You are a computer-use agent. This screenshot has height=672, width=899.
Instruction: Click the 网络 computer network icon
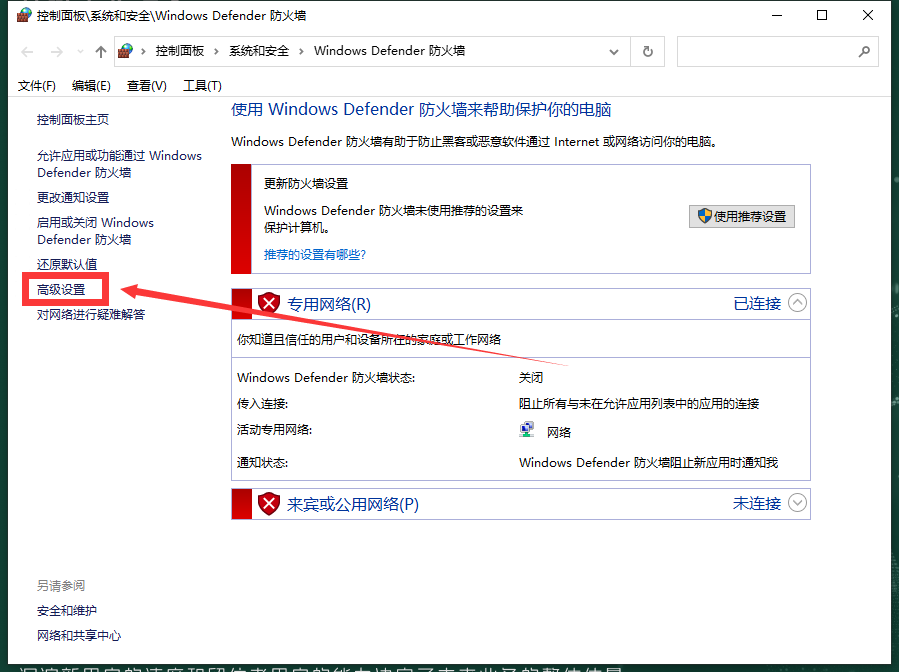[x=526, y=430]
